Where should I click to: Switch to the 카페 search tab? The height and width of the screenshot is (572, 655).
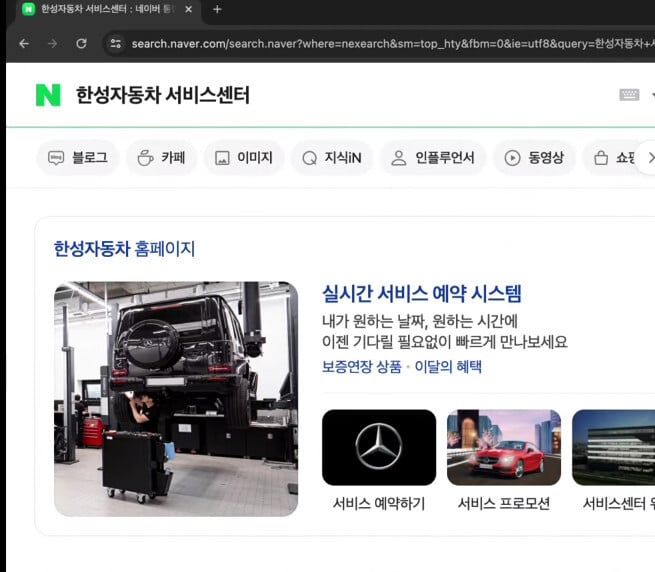click(x=161, y=158)
